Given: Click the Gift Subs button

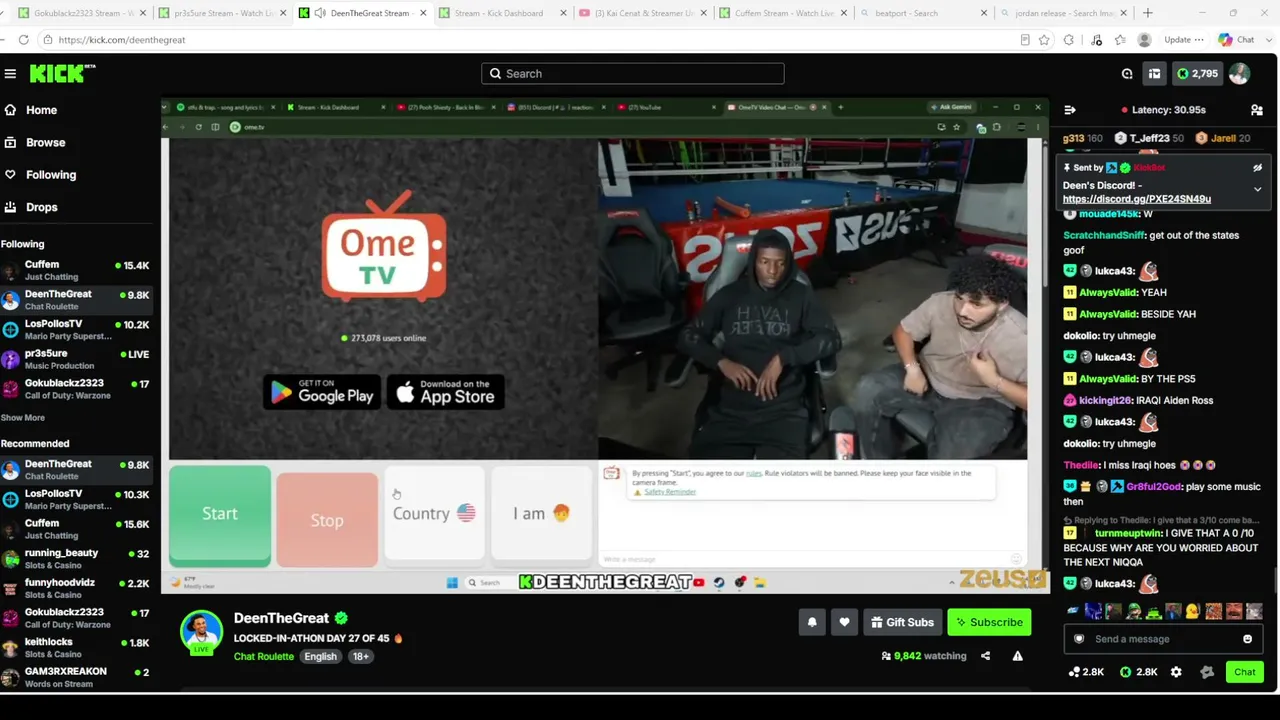Looking at the screenshot, I should click(x=902, y=622).
